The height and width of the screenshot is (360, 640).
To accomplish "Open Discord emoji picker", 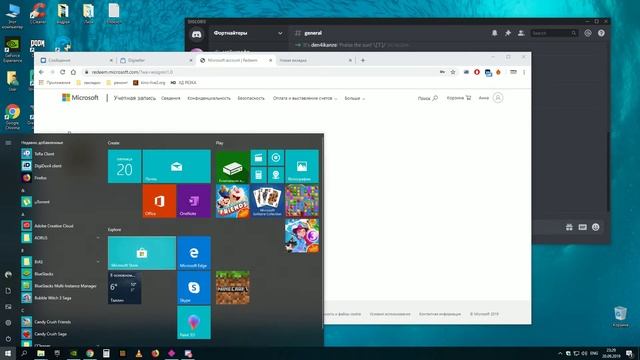I will coord(596,227).
